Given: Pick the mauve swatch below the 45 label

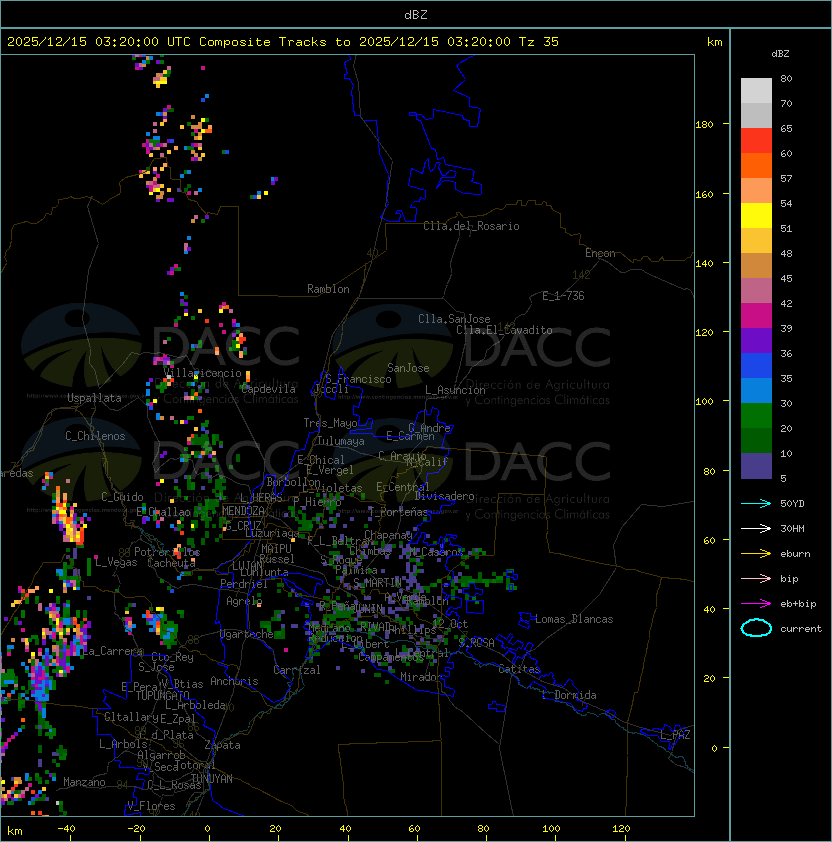Looking at the screenshot, I should [756, 291].
